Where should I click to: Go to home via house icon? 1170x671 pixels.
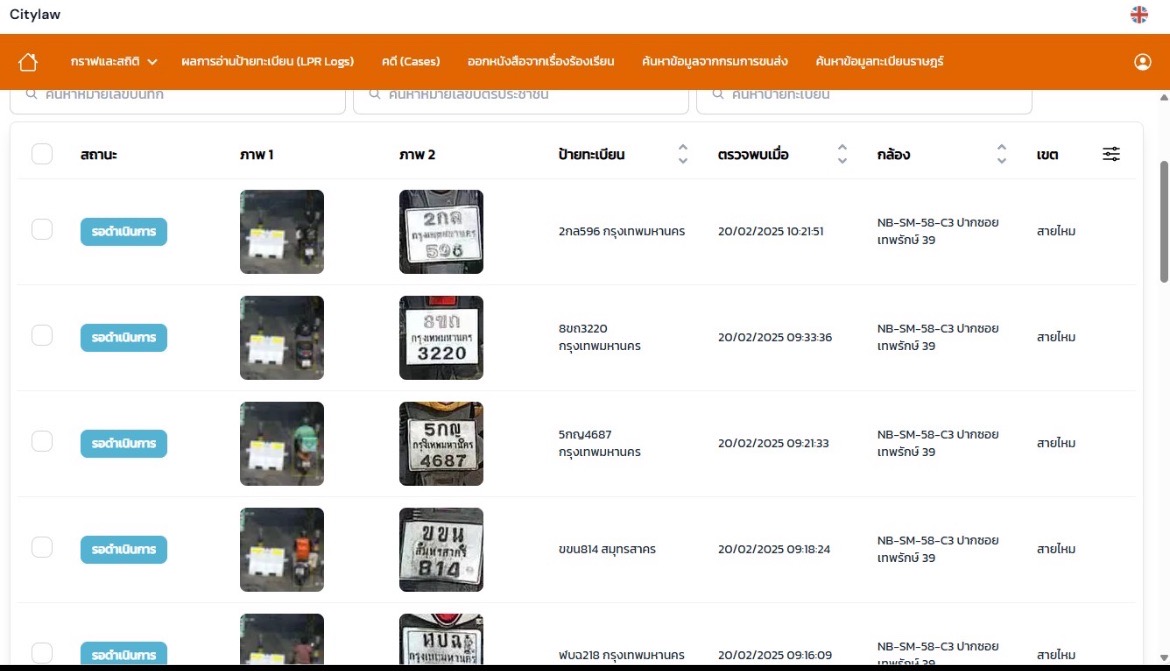point(28,61)
